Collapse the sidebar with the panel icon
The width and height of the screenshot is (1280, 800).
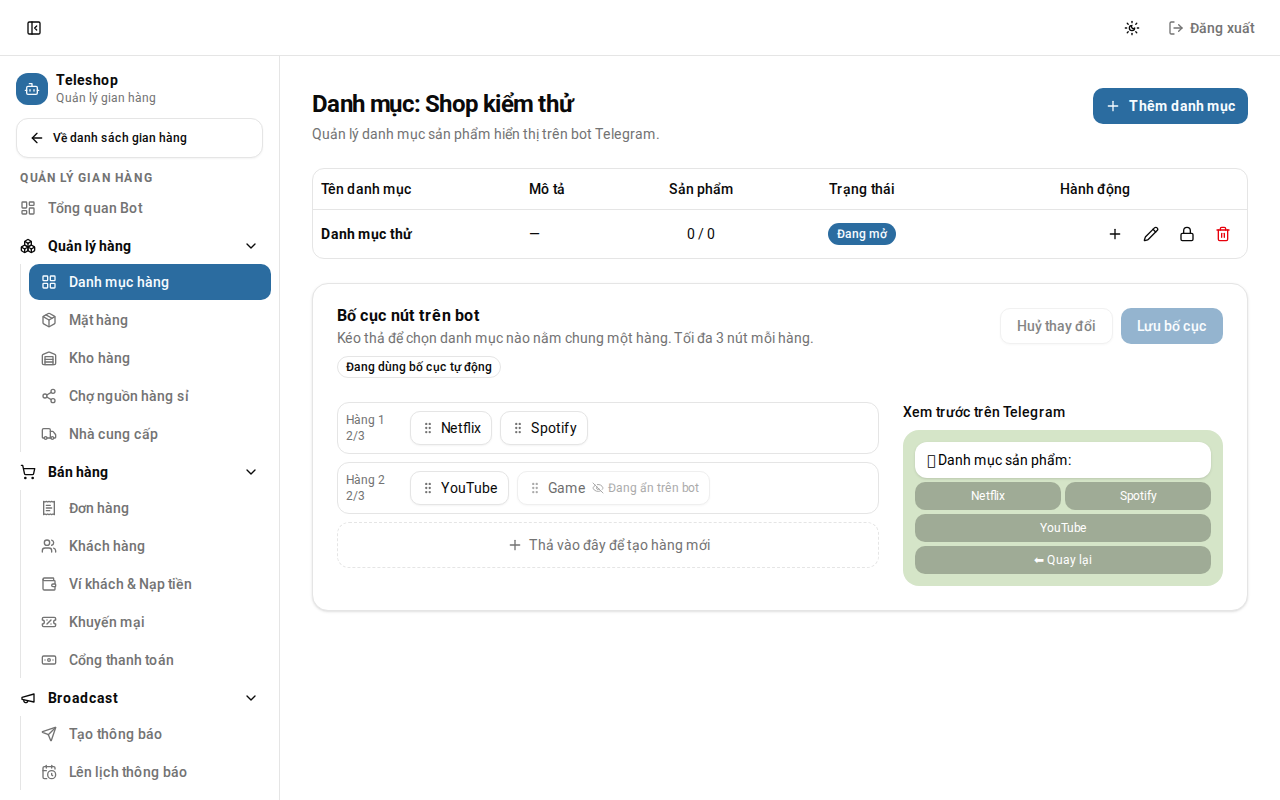(x=34, y=28)
